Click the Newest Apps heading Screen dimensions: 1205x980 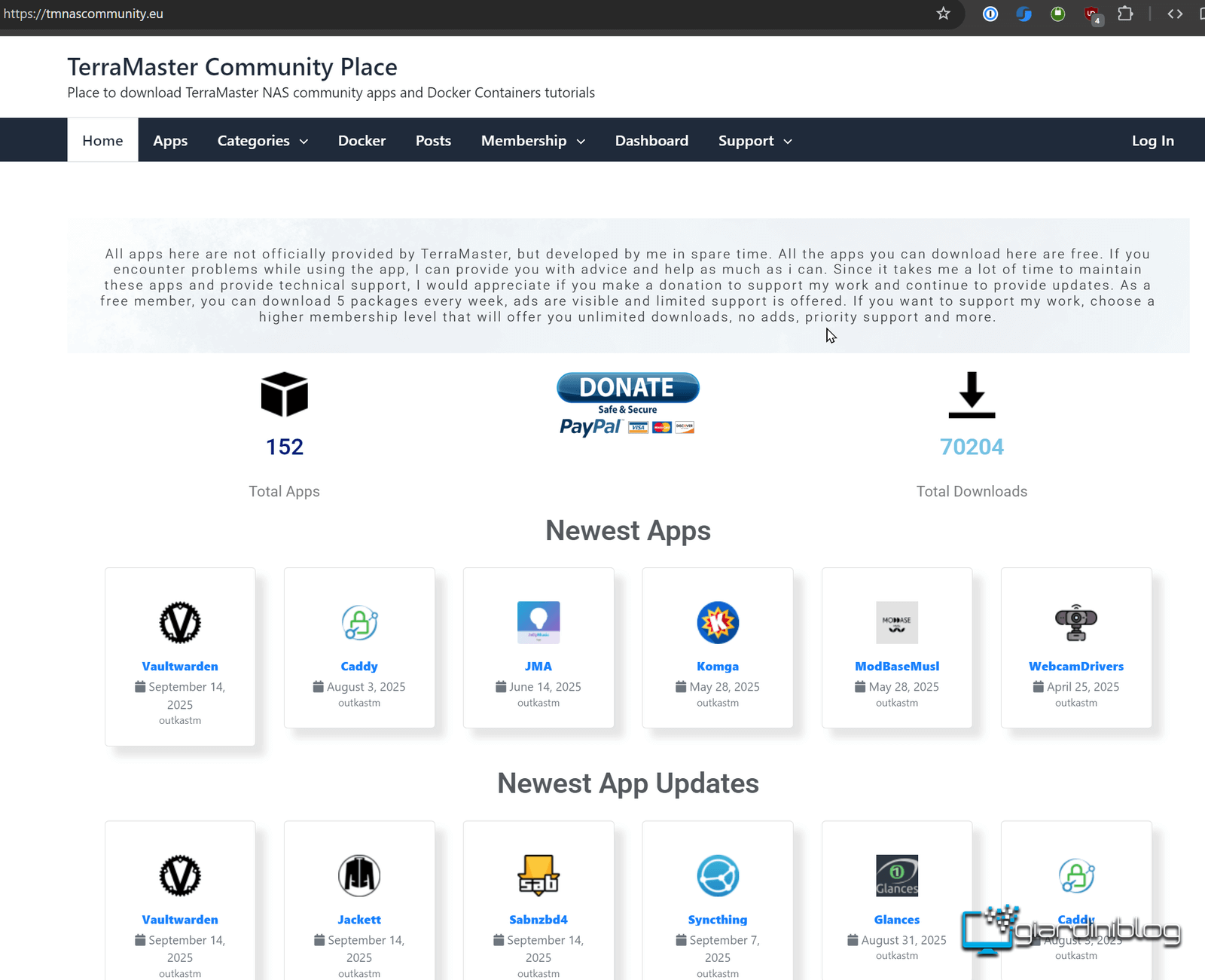pyautogui.click(x=628, y=531)
